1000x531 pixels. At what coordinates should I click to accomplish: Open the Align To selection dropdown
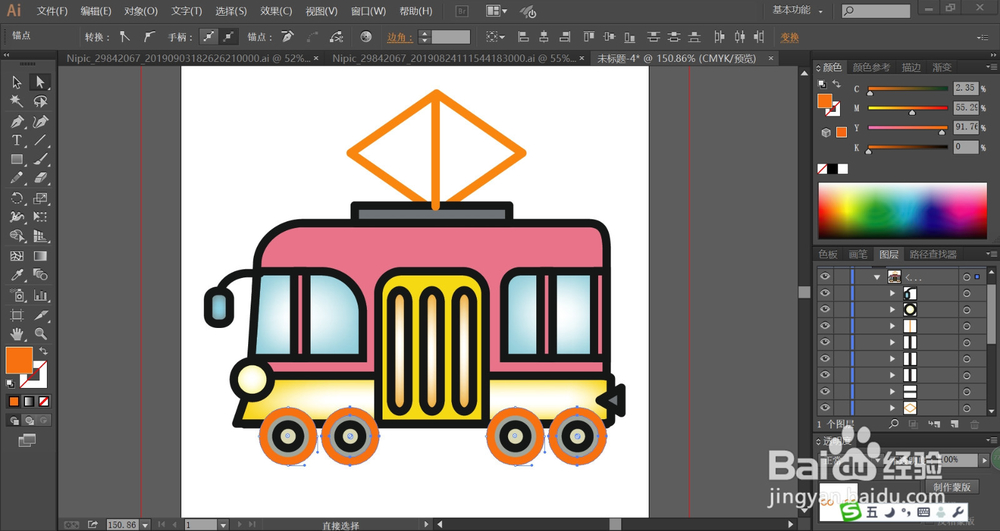pyautogui.click(x=495, y=37)
